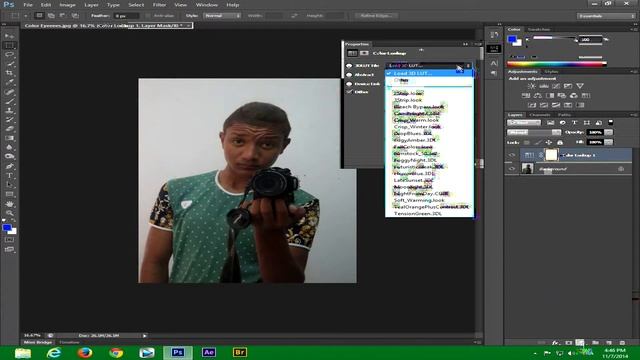Open the layer filter Kind dropdown
The width and height of the screenshot is (640, 360).
(524, 122)
